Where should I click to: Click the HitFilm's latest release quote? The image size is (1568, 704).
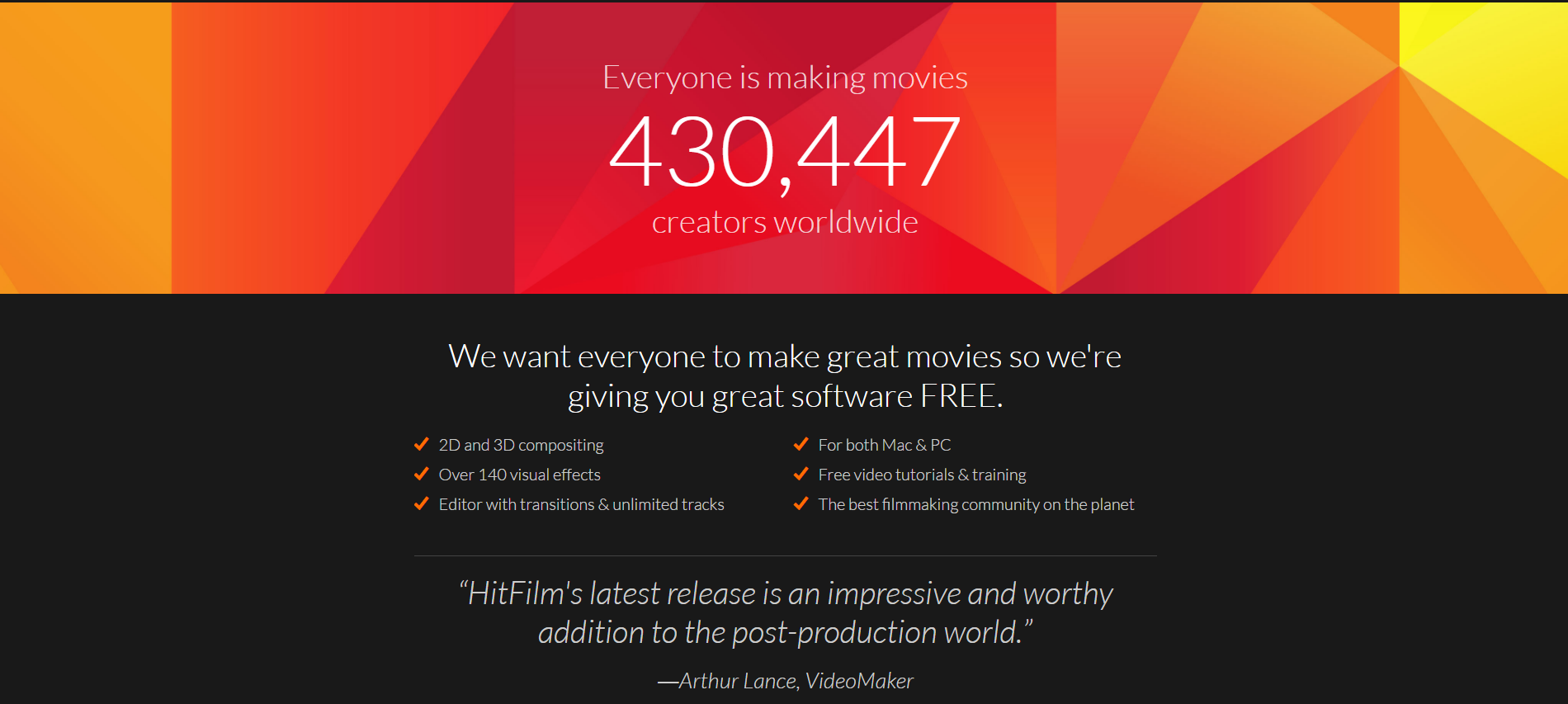785,613
